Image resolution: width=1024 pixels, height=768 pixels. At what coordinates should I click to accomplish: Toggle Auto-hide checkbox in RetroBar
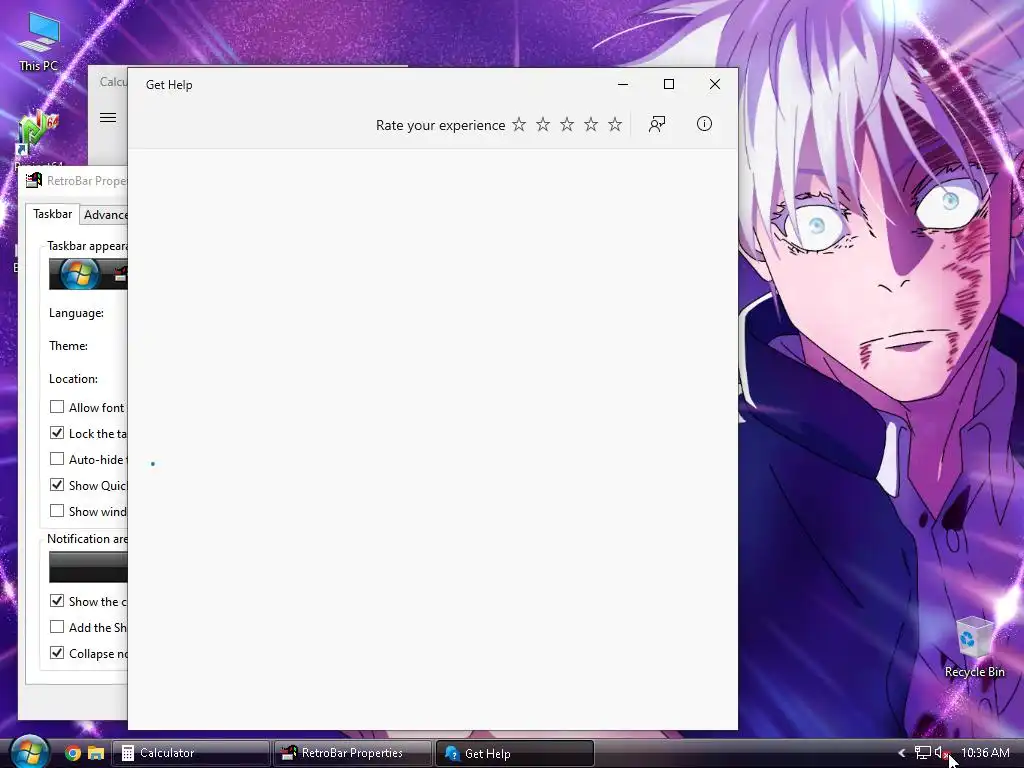pyautogui.click(x=57, y=459)
